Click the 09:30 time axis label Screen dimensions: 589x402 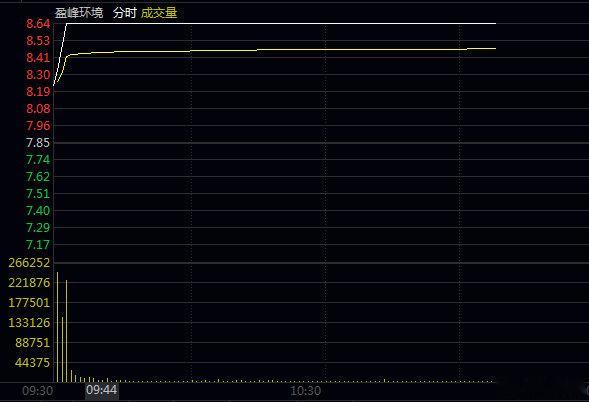38,391
